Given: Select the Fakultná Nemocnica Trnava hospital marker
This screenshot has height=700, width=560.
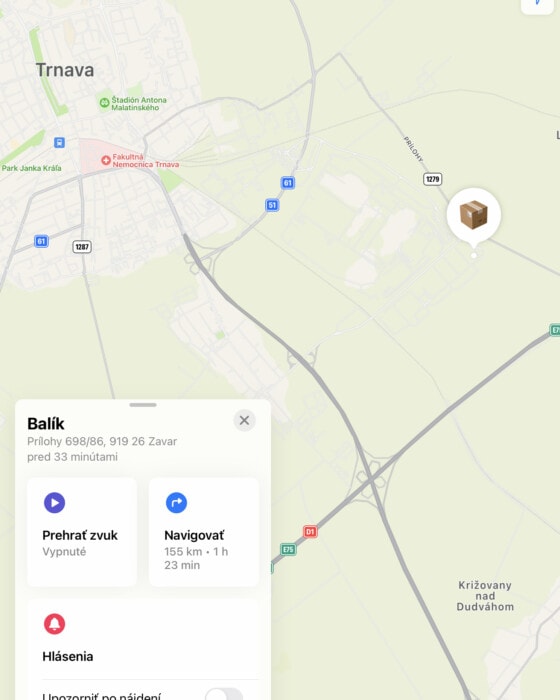Looking at the screenshot, I should [106, 160].
